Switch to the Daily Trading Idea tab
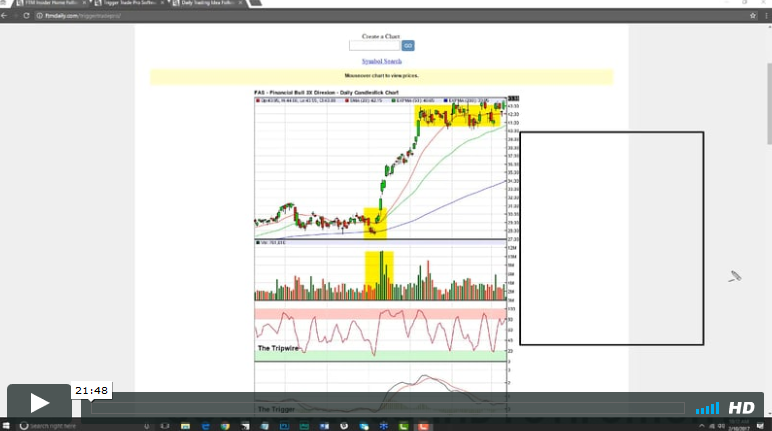The width and height of the screenshot is (772, 431). [x=210, y=4]
